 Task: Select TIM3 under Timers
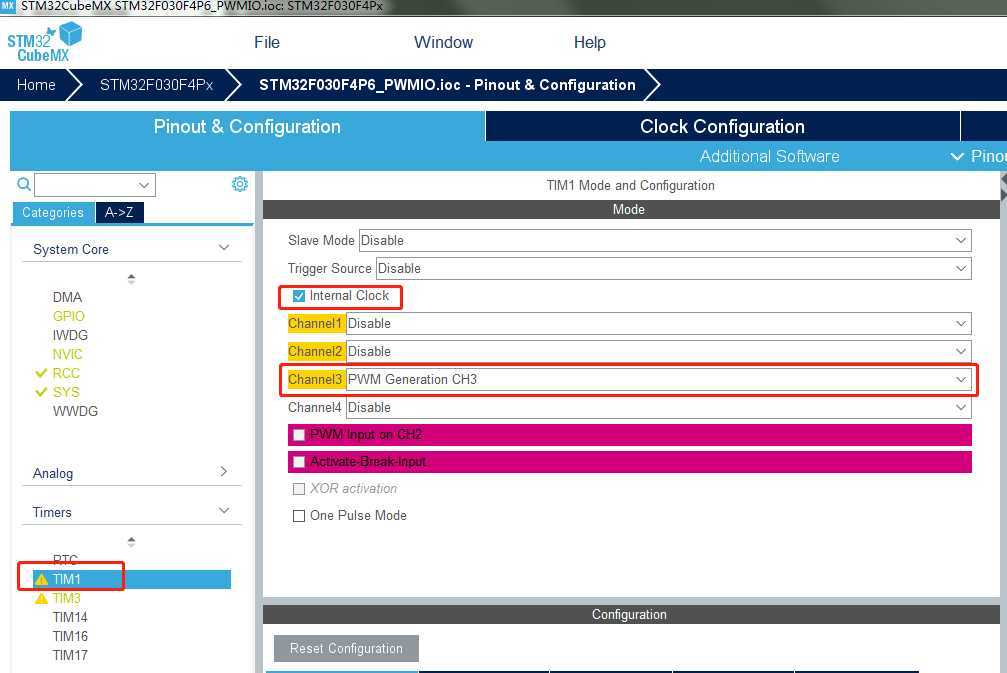point(67,599)
